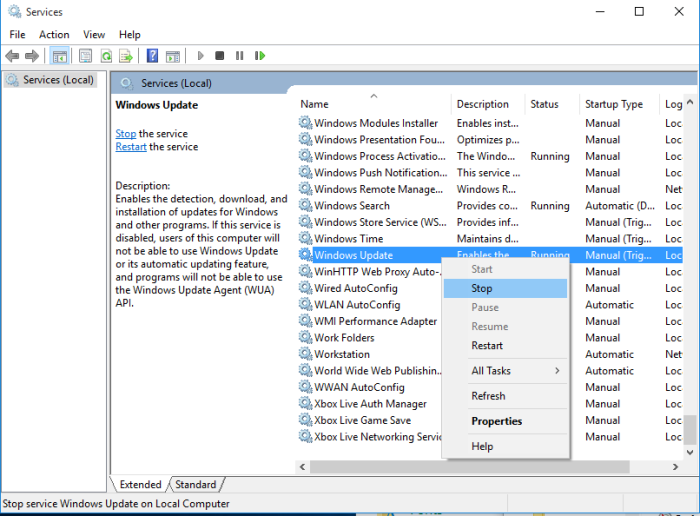700x516 pixels.
Task: Open the blue Help toolbar icon
Action: [x=152, y=56]
